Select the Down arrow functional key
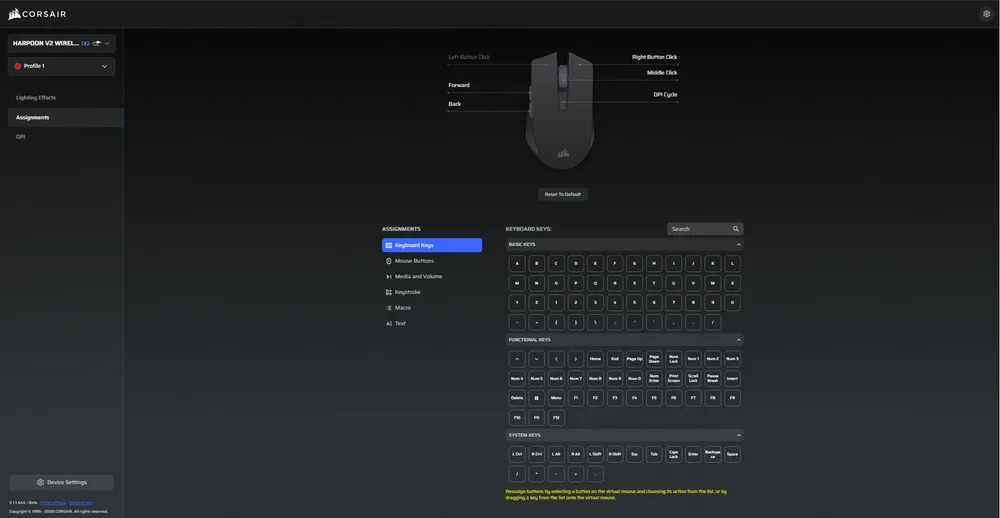Screen dimensions: 1000x518 point(536,359)
